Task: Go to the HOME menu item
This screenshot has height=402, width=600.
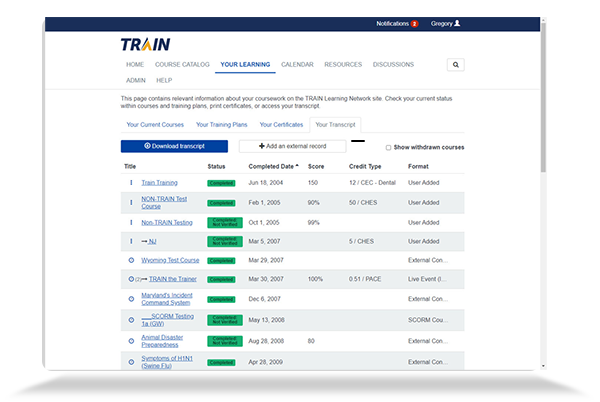Action: 135,64
